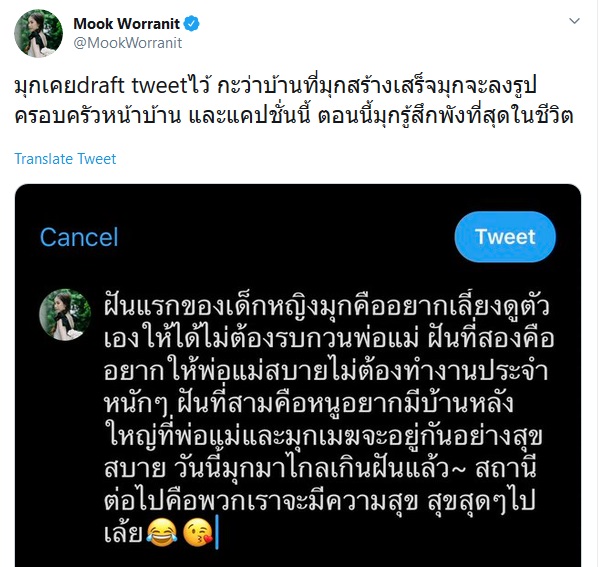Viewport: 601px width, 567px height.
Task: Click the draft text starting with ฝันแรกของเด็กหญิงมุก
Action: click(328, 419)
